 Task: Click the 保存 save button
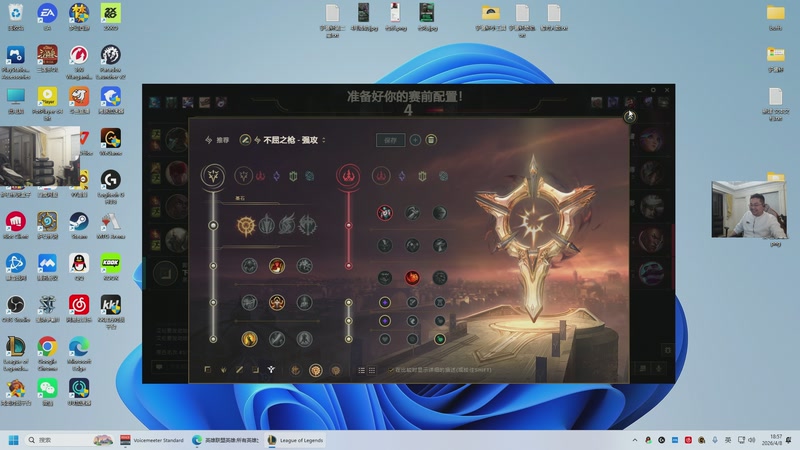(390, 140)
